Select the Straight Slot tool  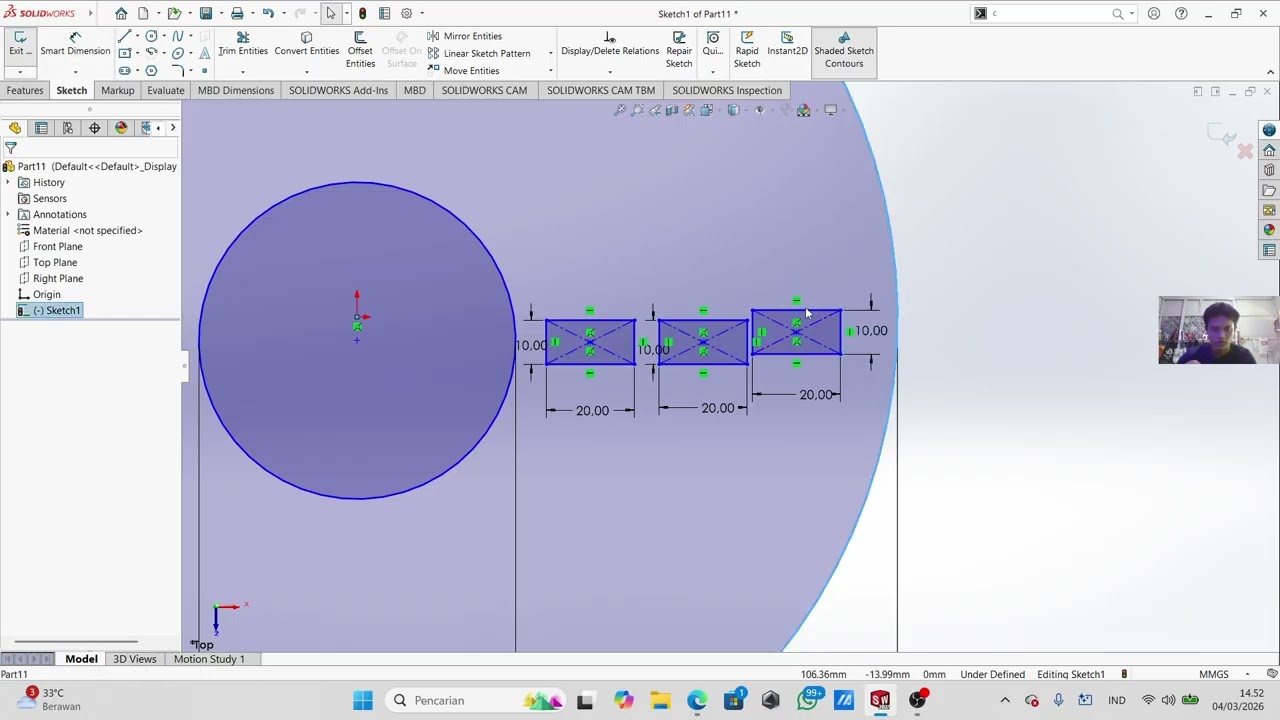coord(125,70)
